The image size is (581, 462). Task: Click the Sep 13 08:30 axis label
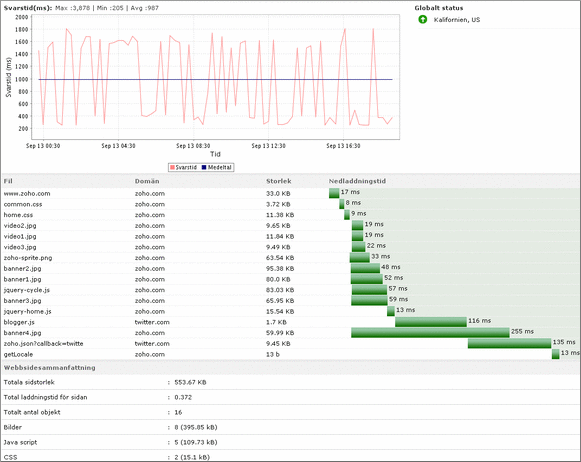pos(193,146)
